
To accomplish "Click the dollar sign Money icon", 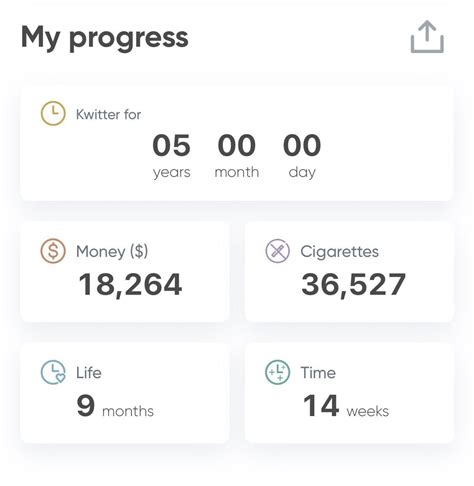I will tap(53, 251).
